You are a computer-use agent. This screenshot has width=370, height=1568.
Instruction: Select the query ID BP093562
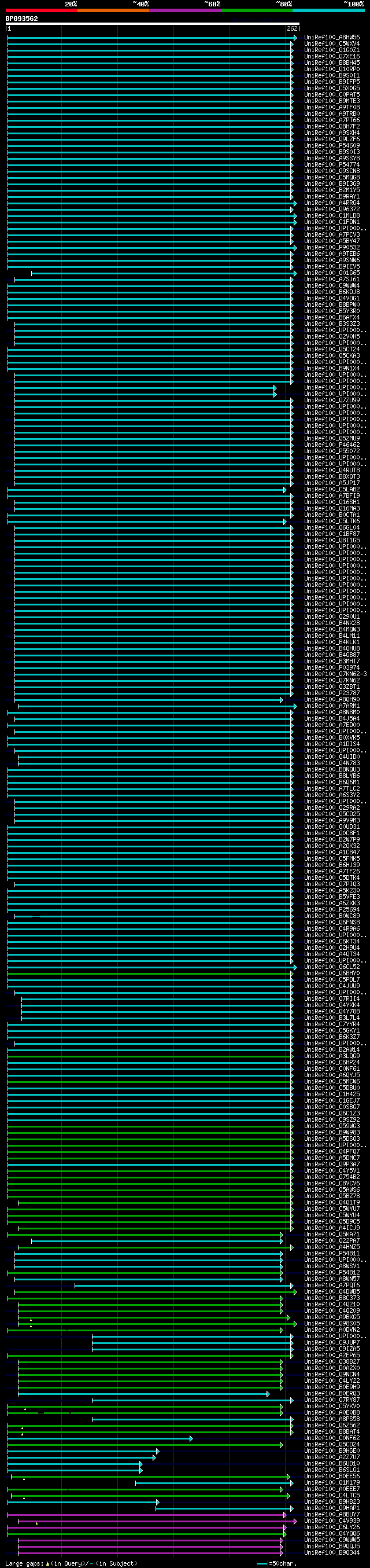[22, 19]
